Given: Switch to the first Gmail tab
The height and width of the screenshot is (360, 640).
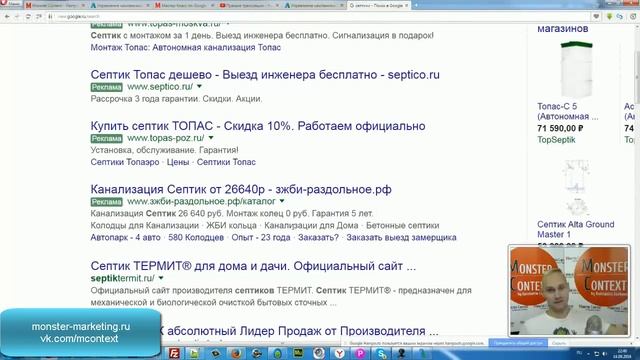Looking at the screenshot, I should pyautogui.click(x=54, y=5).
